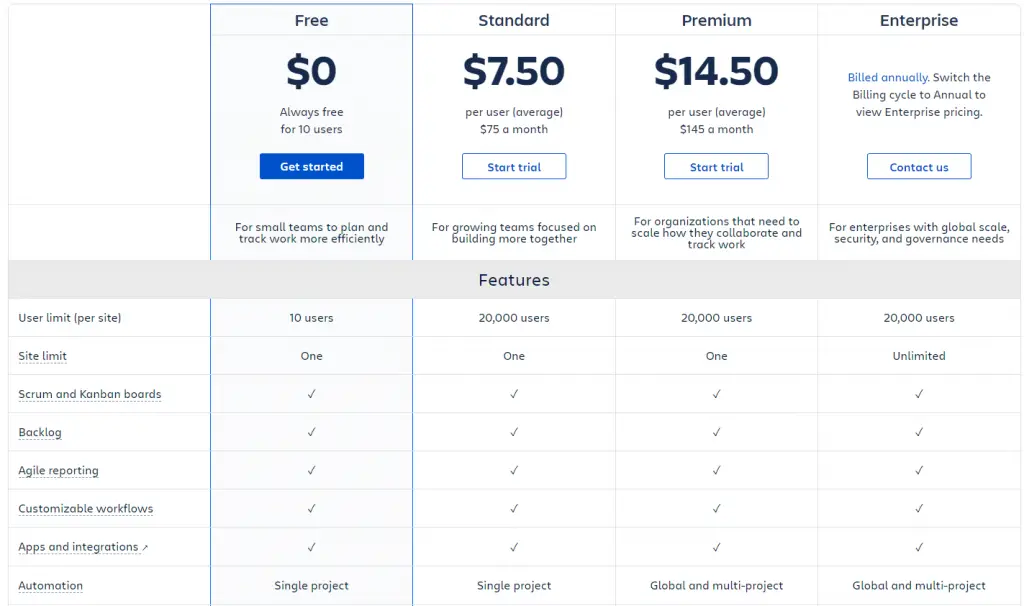Click the Get started button
Viewport: 1024px width, 606px height.
312,167
